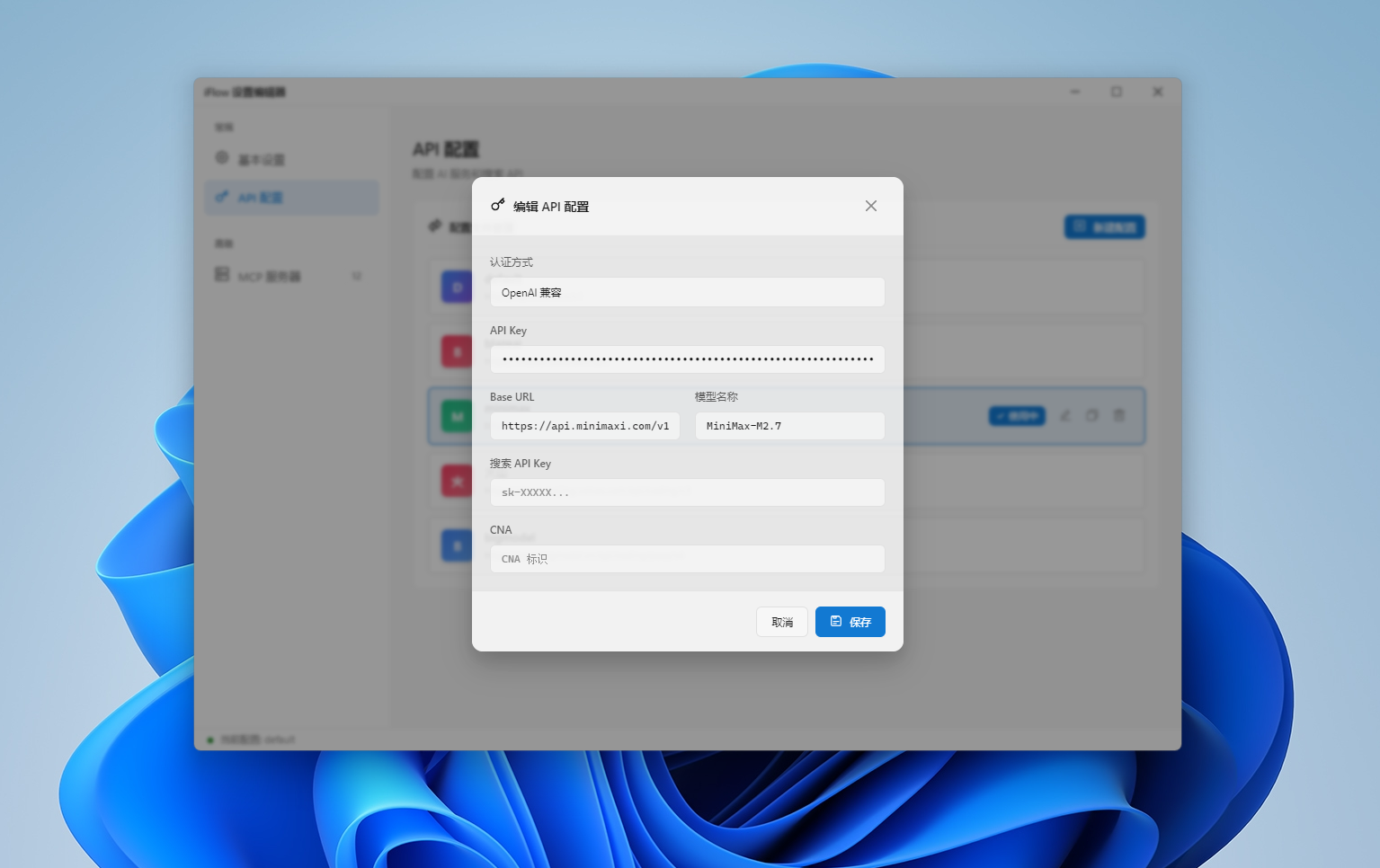
Task: Open MCP 服务器 sidebar entry
Action: [x=270, y=276]
